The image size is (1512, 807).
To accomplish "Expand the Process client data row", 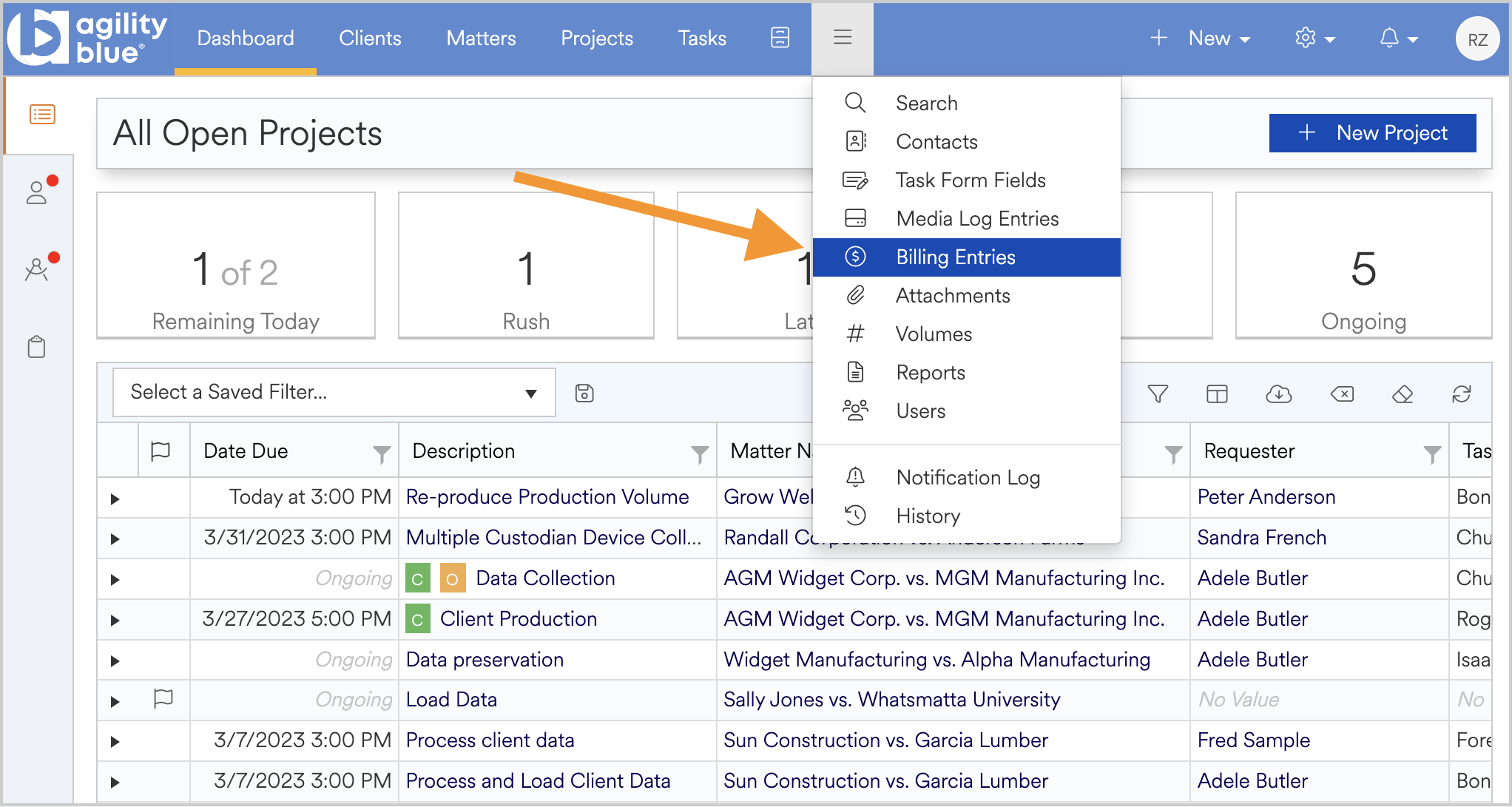I will (x=115, y=741).
